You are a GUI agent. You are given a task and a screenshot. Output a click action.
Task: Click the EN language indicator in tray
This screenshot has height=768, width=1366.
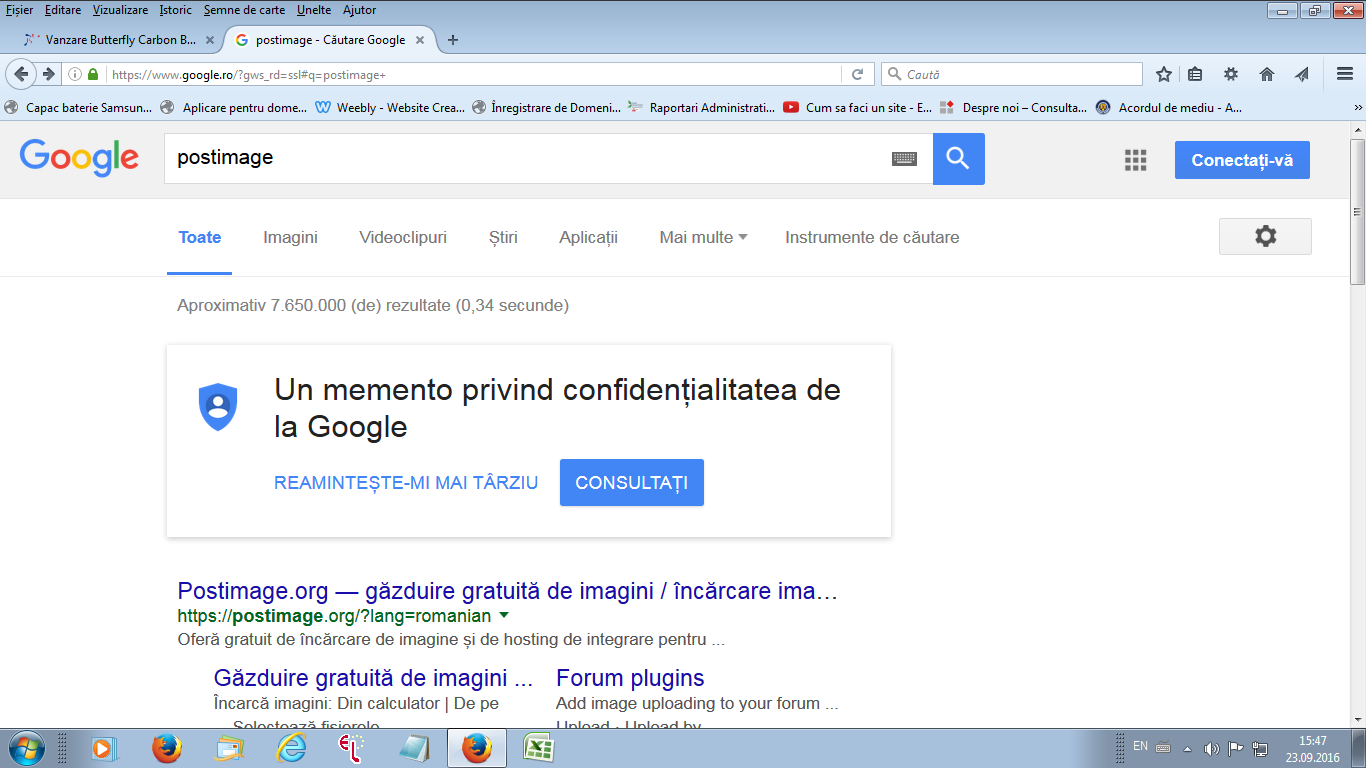(1140, 746)
